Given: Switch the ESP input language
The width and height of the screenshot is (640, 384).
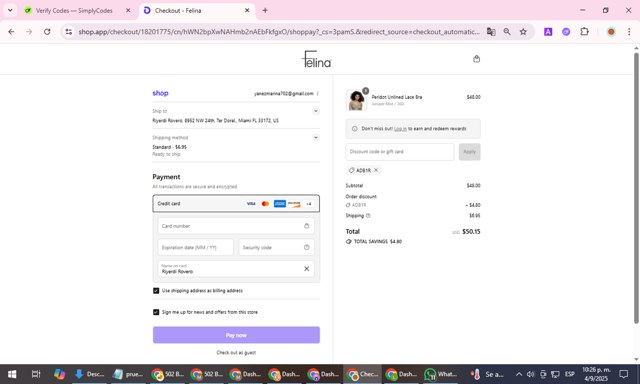Looking at the screenshot, I should 570,374.
